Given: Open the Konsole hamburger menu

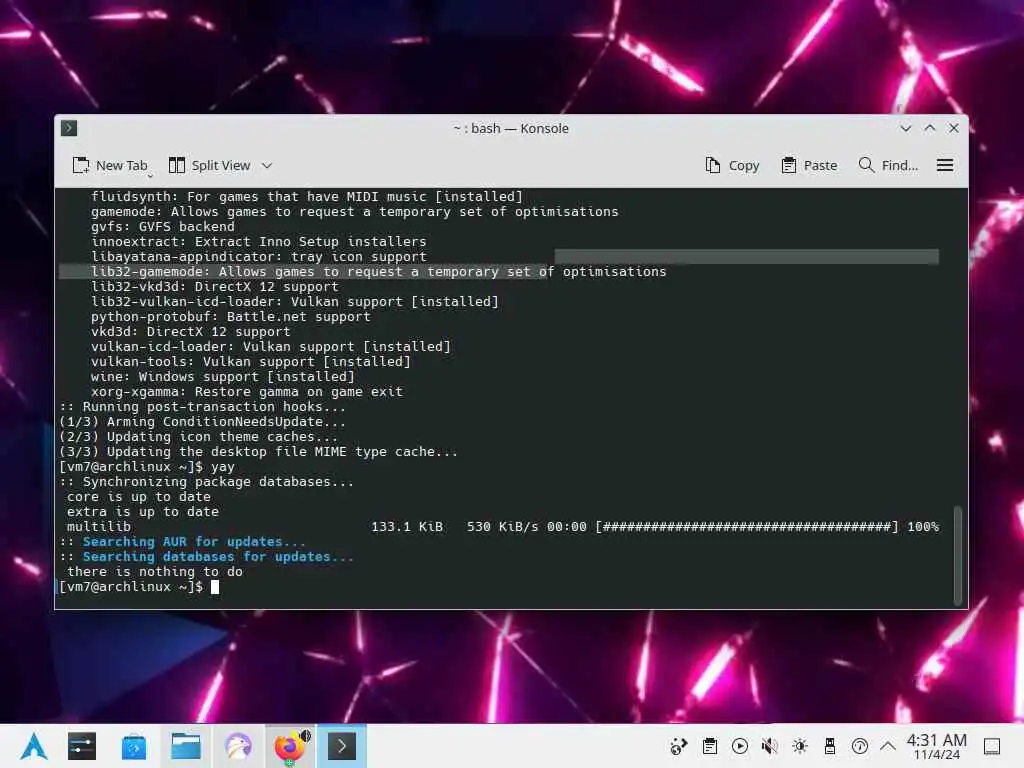Looking at the screenshot, I should [945, 166].
